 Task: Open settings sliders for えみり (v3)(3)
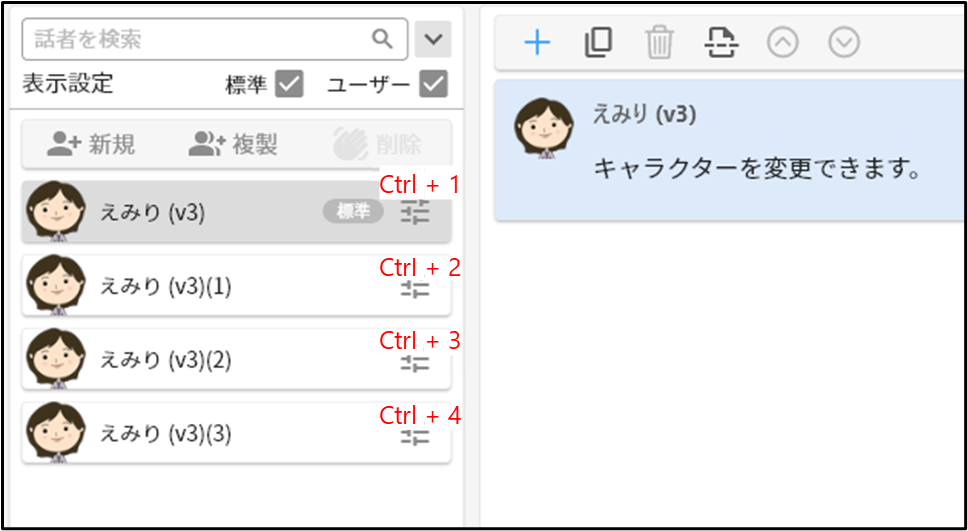click(415, 437)
